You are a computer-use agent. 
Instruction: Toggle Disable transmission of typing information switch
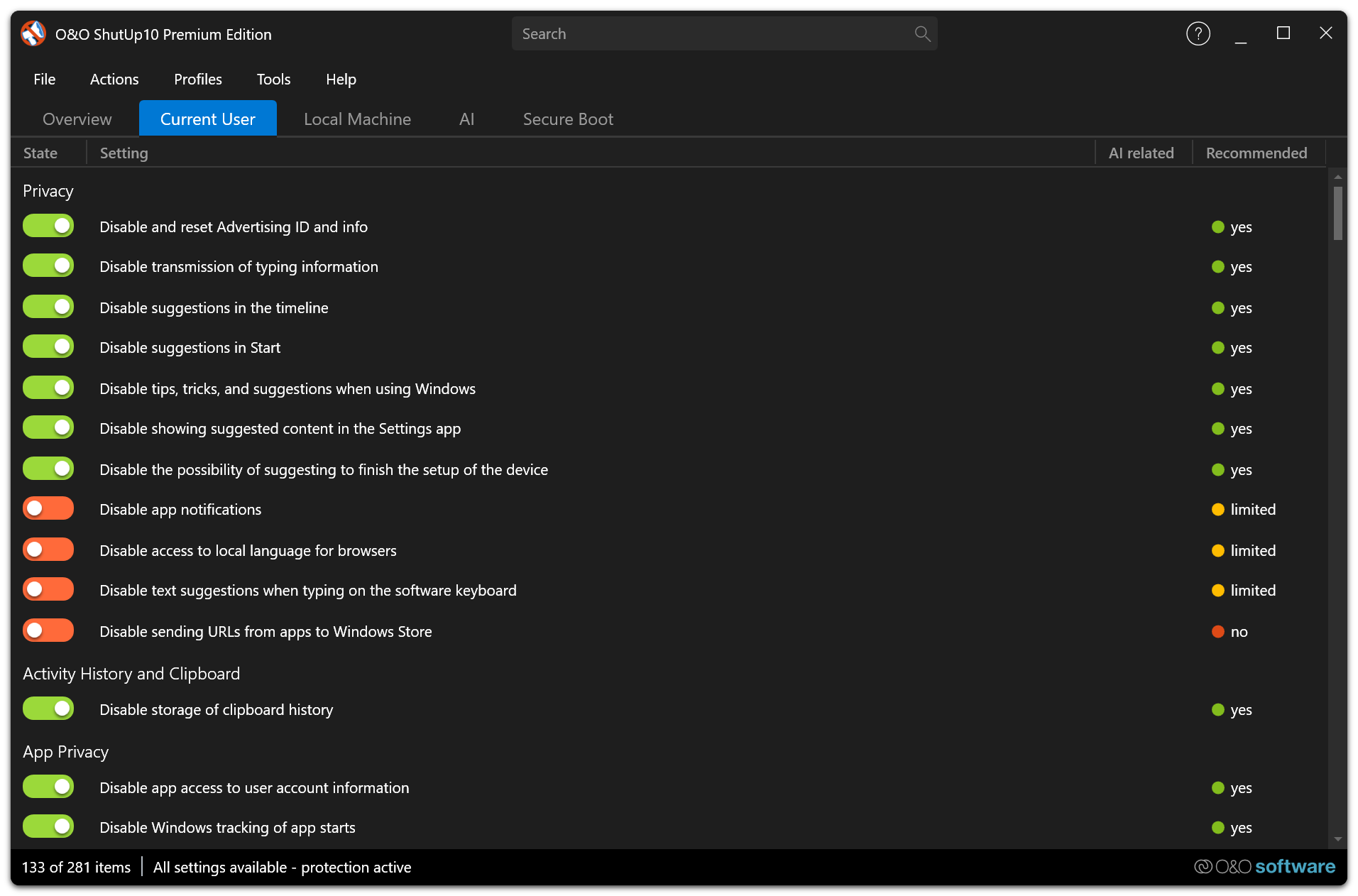(x=48, y=266)
